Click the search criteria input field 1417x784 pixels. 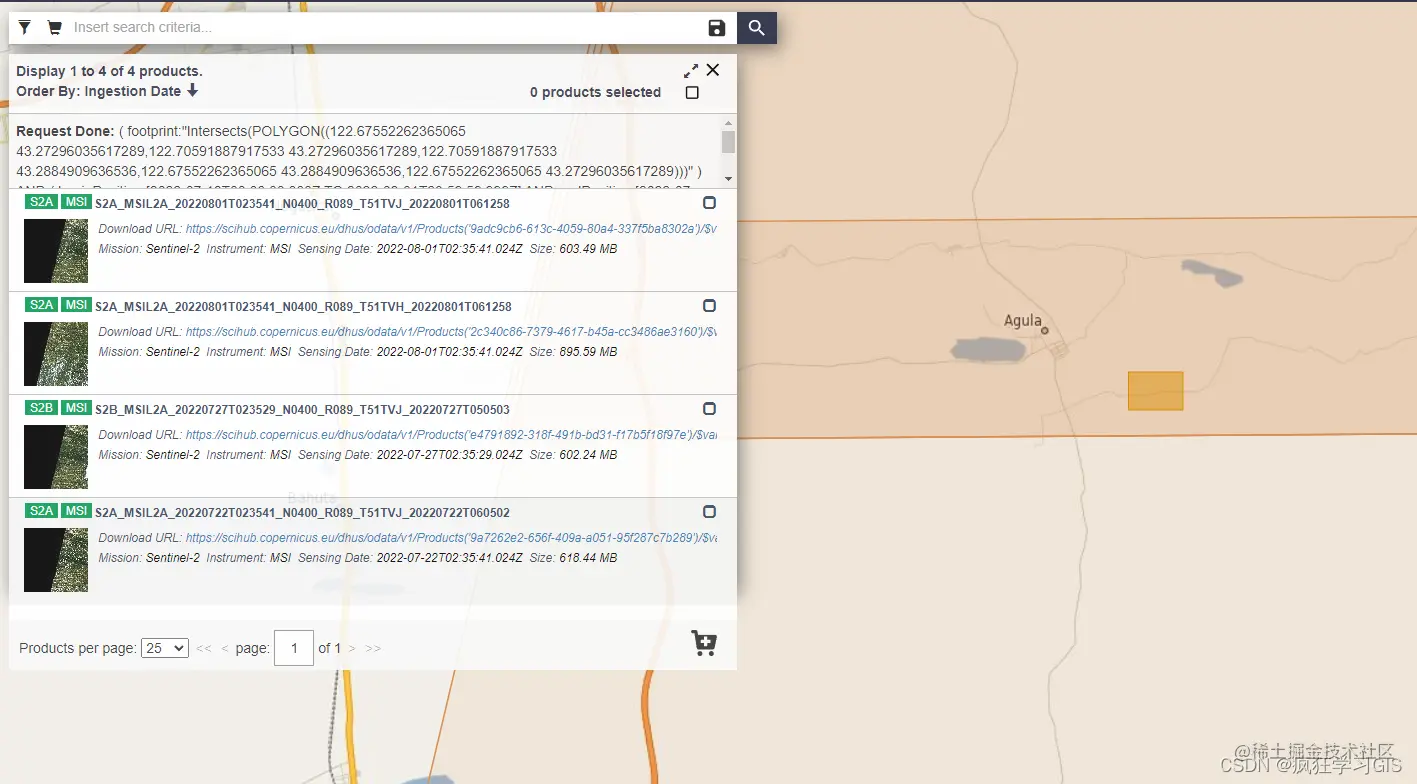[x=383, y=28]
